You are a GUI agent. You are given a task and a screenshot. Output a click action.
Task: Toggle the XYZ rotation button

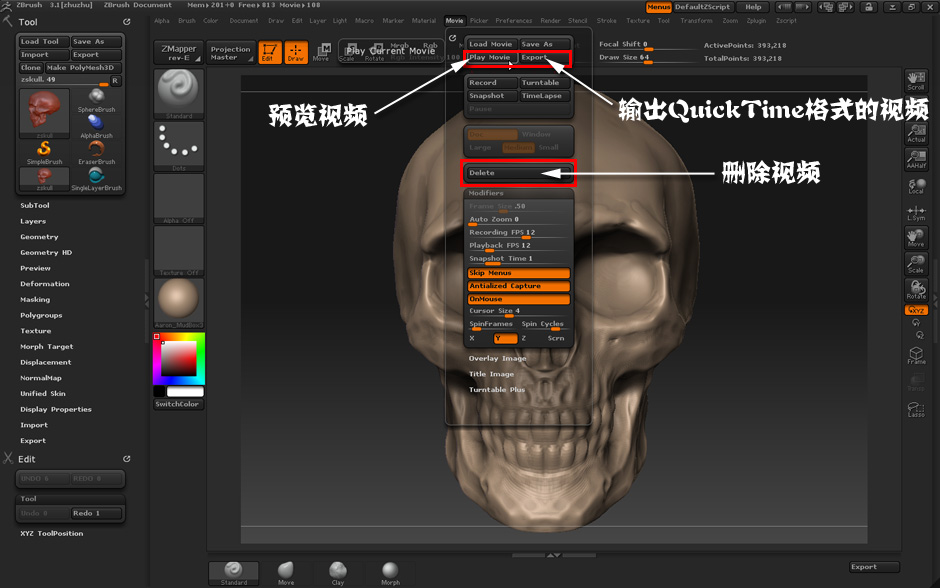coord(916,310)
